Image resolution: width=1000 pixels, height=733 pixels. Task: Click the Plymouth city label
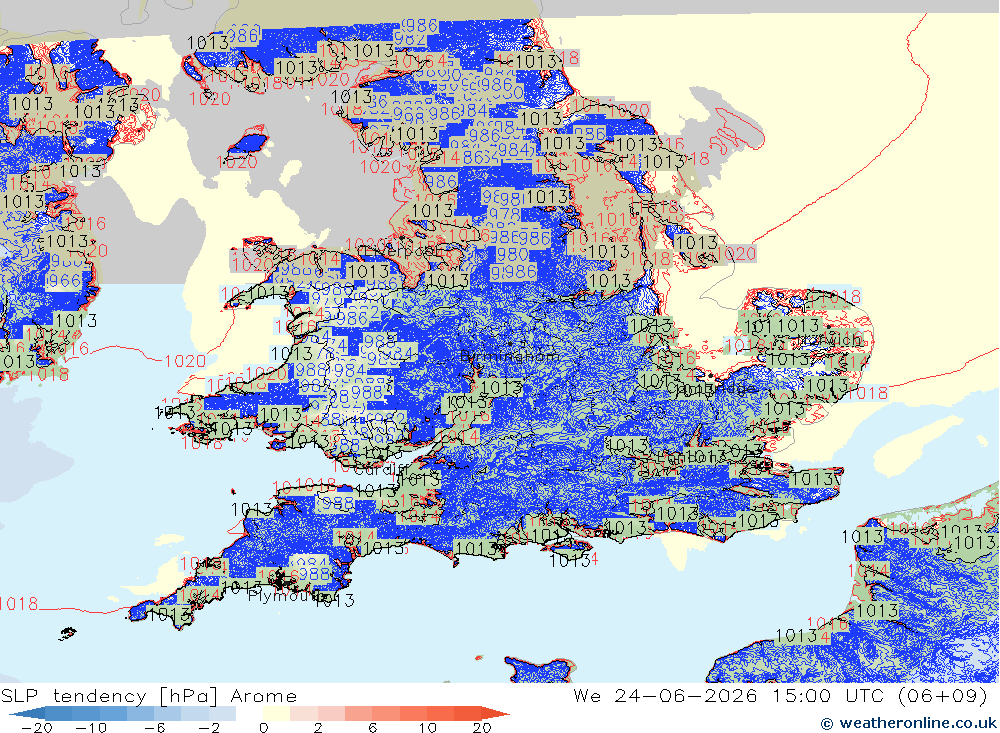pos(286,596)
